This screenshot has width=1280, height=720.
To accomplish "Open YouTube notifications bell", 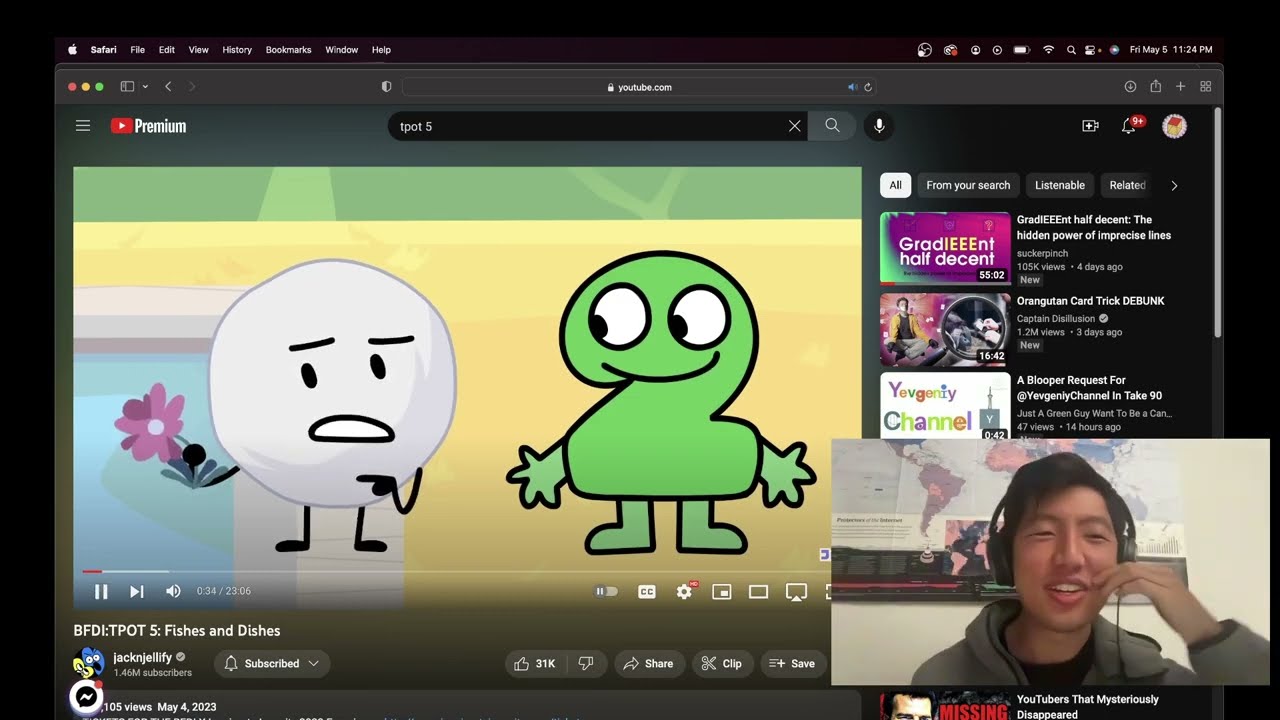I will (x=1129, y=126).
